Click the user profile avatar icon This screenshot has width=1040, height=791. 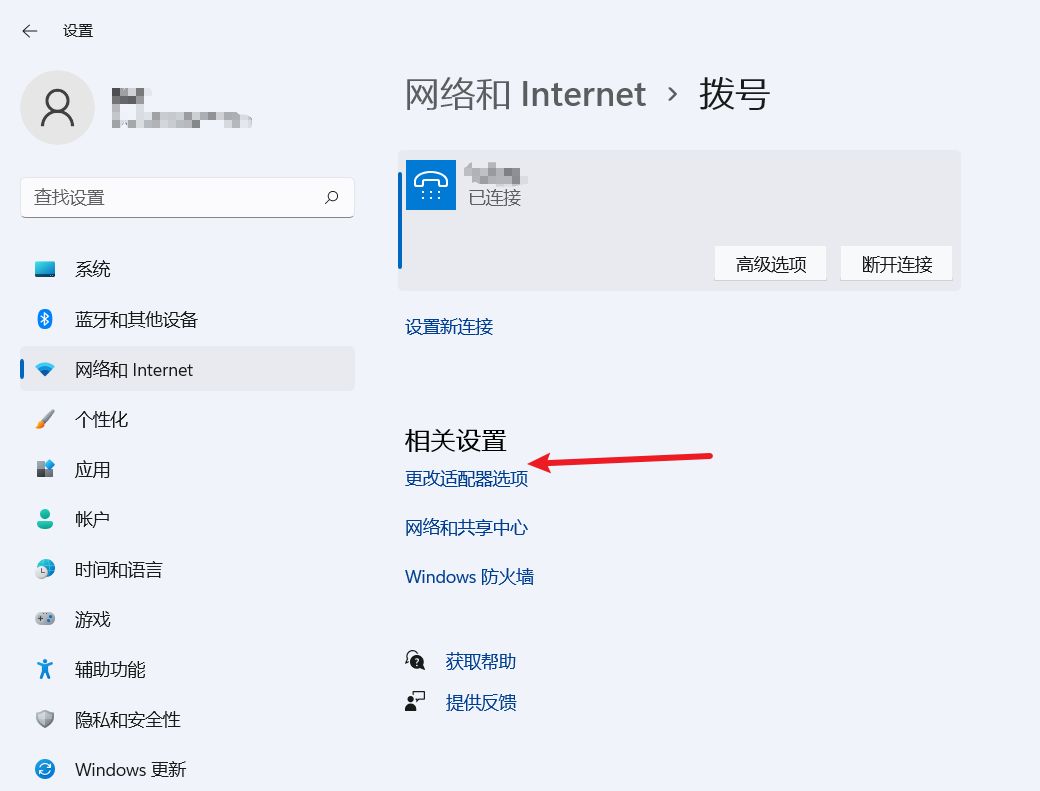[x=58, y=107]
